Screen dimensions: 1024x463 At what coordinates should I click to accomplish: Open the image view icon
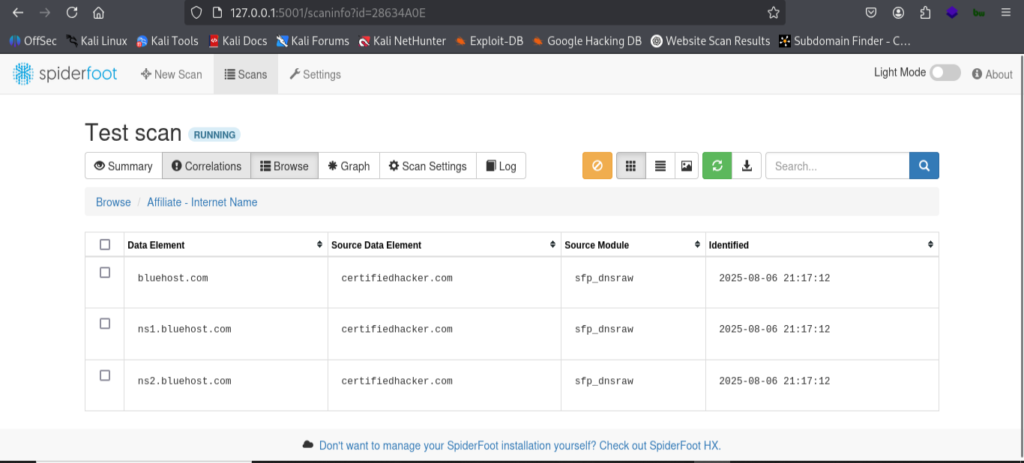click(x=686, y=166)
